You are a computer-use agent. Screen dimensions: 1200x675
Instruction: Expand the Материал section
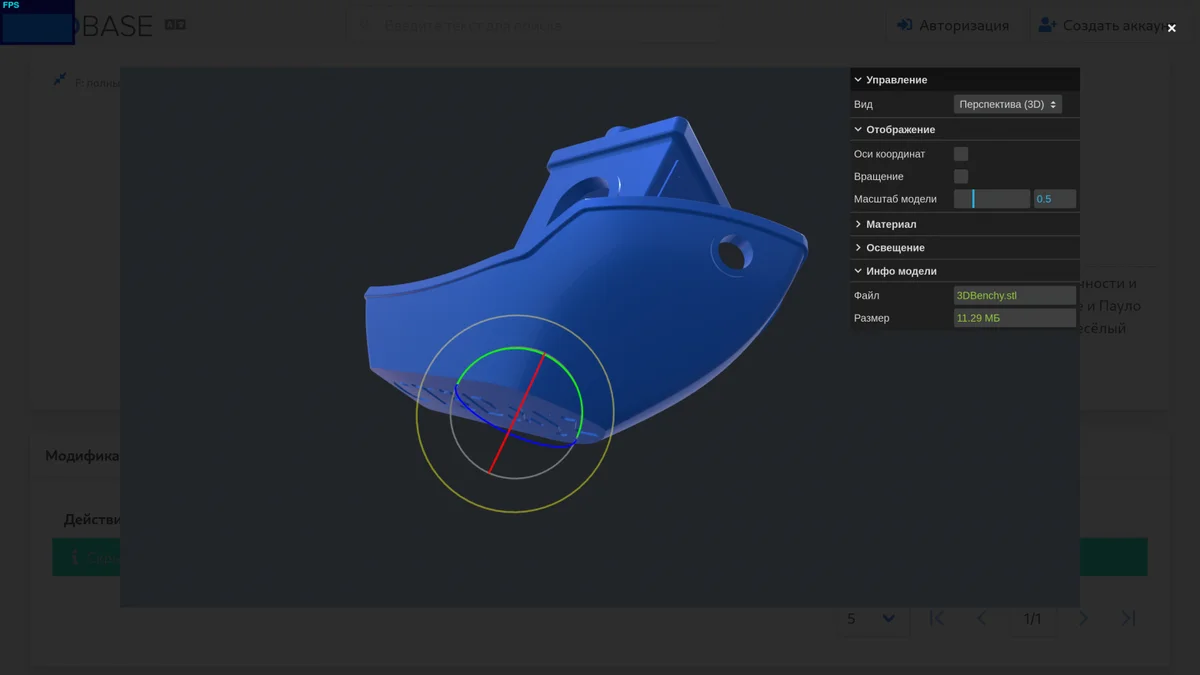[965, 225]
